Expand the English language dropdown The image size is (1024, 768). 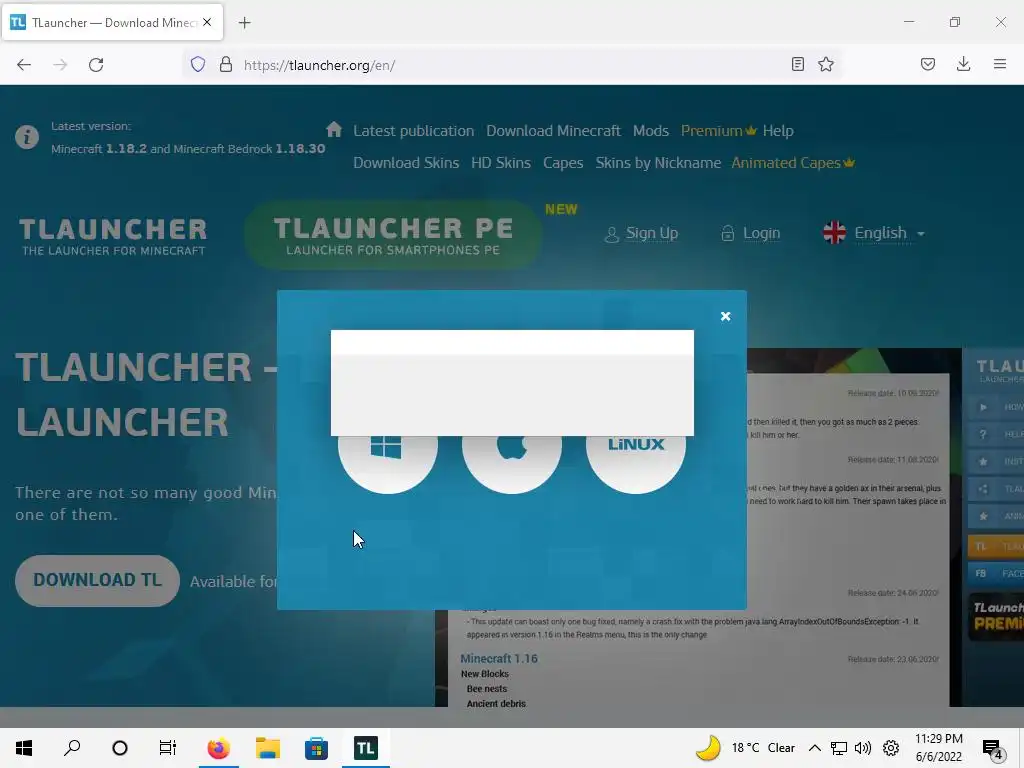click(889, 233)
